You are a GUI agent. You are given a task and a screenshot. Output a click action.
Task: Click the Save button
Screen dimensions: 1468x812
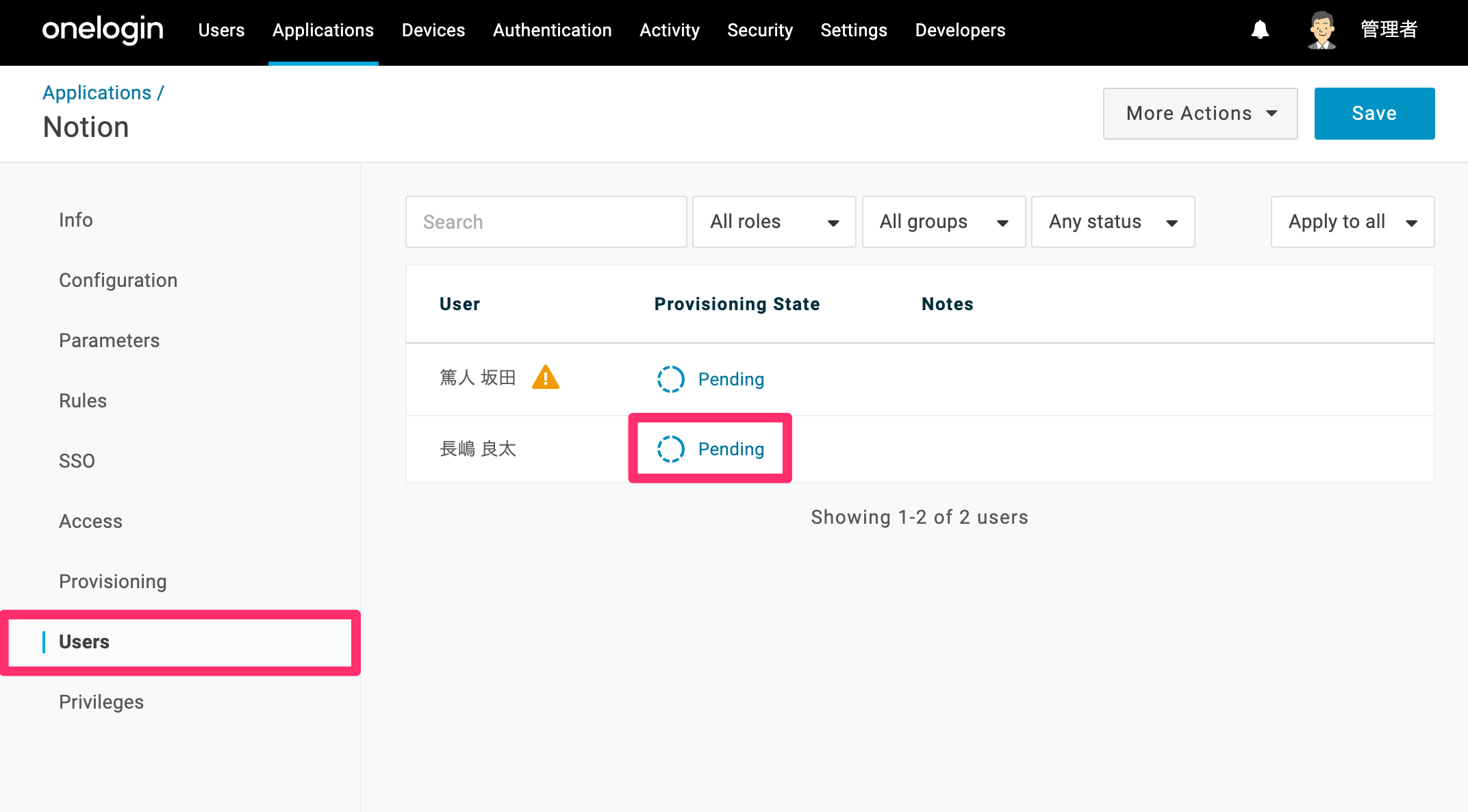point(1374,114)
